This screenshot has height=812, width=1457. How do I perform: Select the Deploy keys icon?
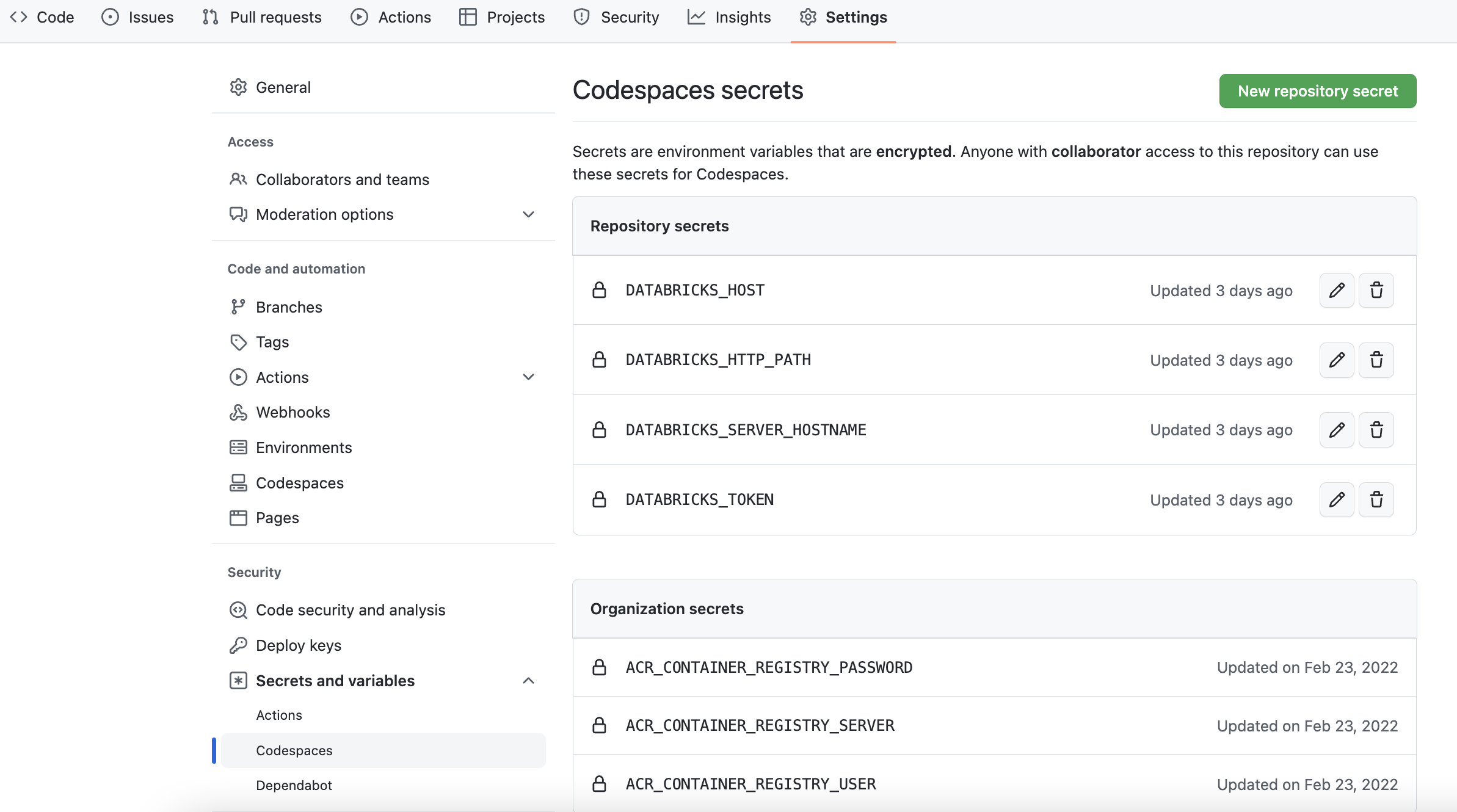pyautogui.click(x=239, y=645)
